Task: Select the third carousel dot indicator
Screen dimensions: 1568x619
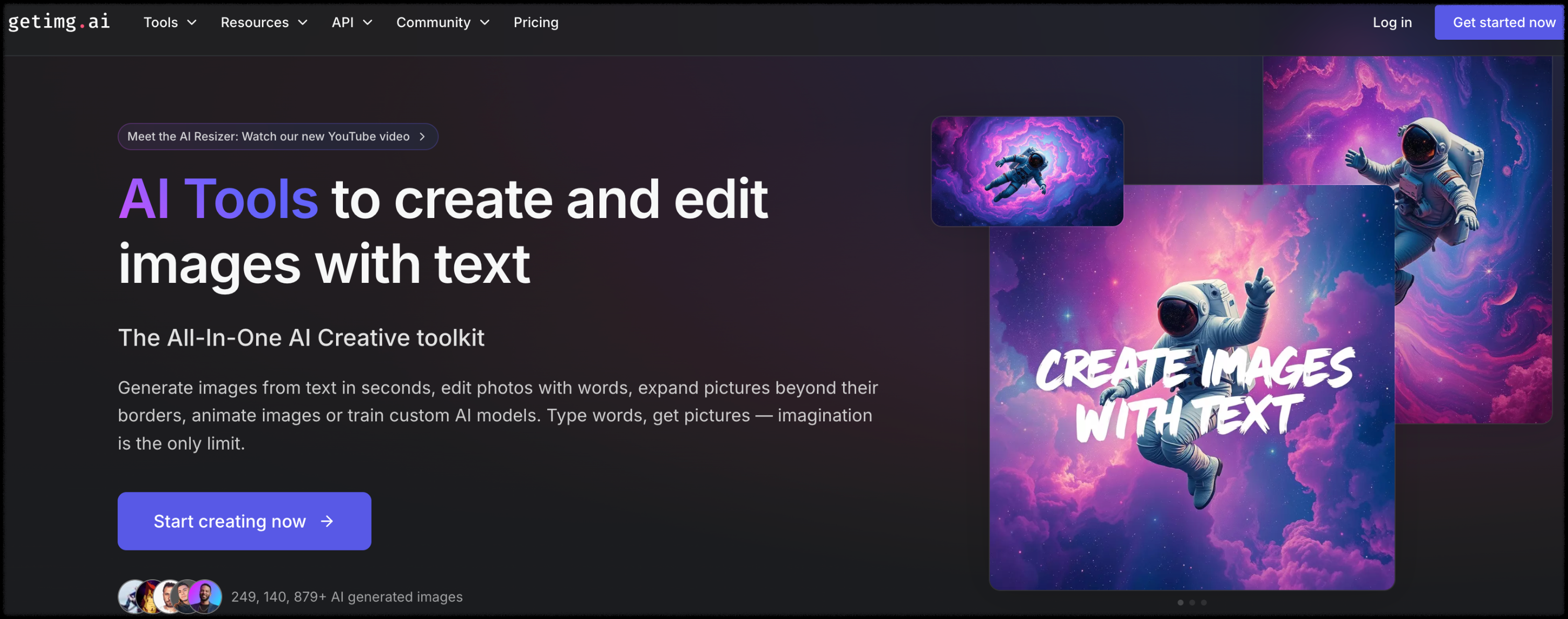Action: 1203,603
